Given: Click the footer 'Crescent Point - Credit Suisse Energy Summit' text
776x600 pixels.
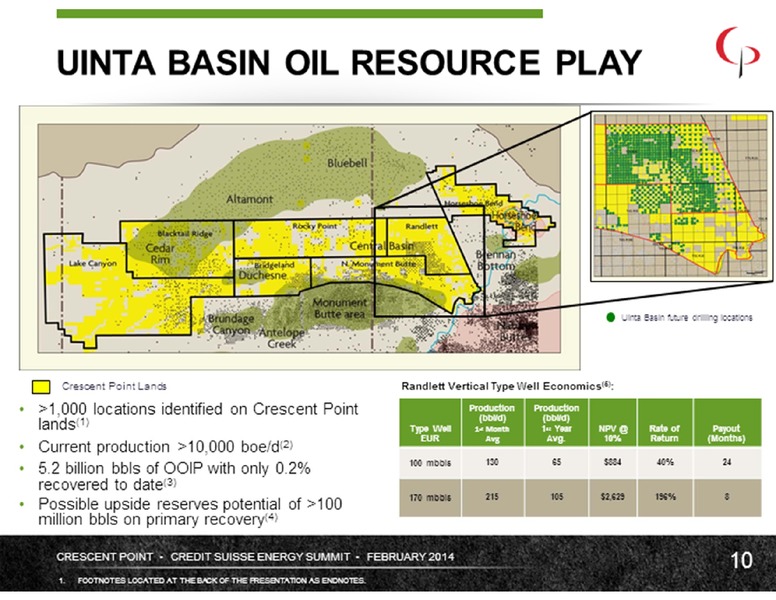Looking at the screenshot, I should [x=255, y=557].
